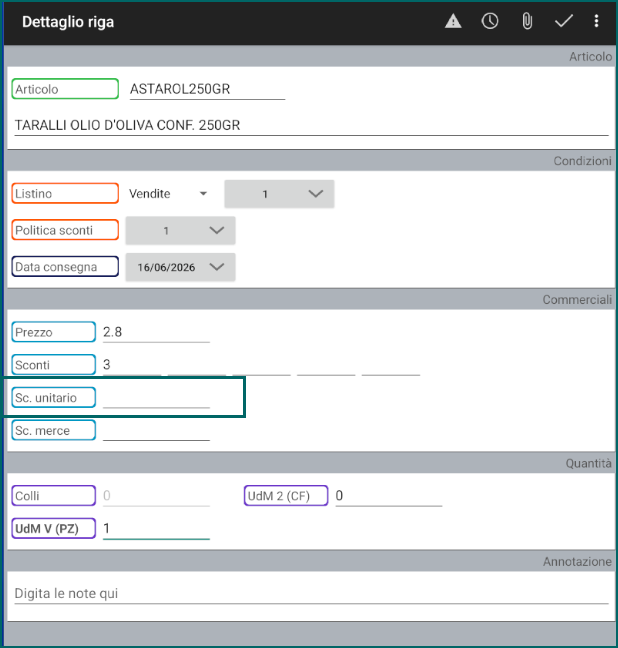Expand the Vendite listino type dropdown

click(x=168, y=194)
